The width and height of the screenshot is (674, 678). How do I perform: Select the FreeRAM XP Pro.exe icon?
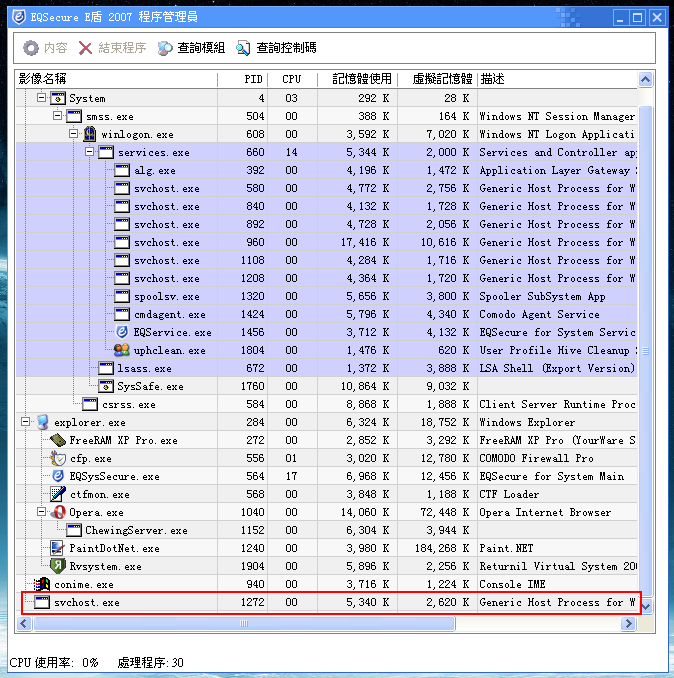[x=58, y=440]
